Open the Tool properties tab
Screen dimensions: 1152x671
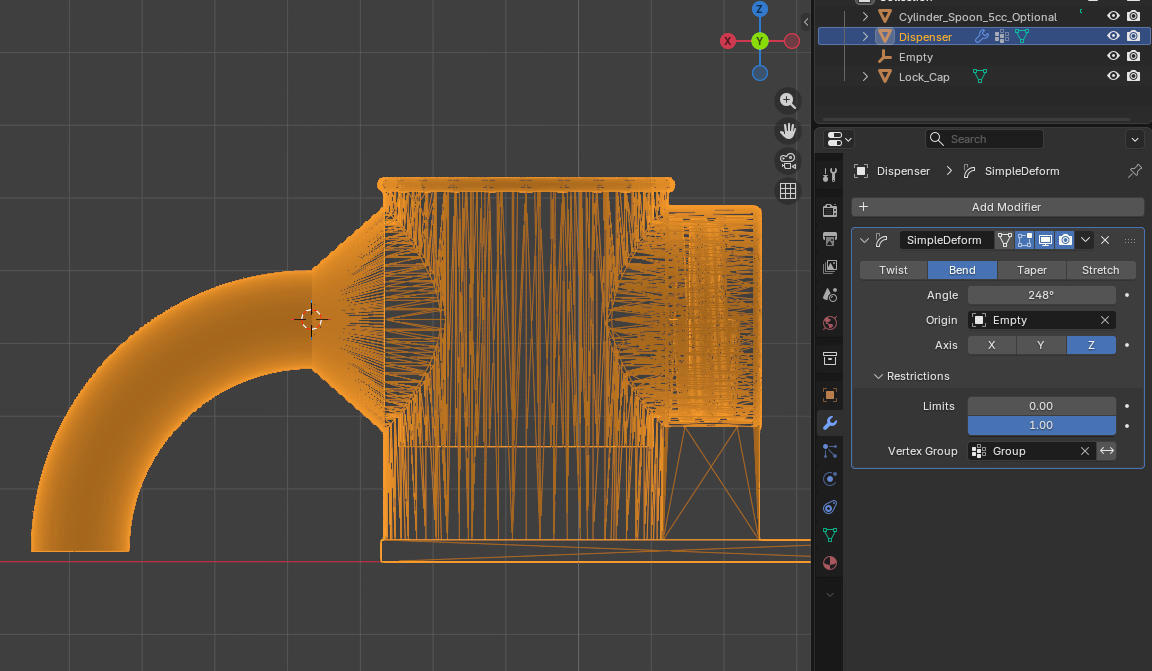tap(829, 175)
